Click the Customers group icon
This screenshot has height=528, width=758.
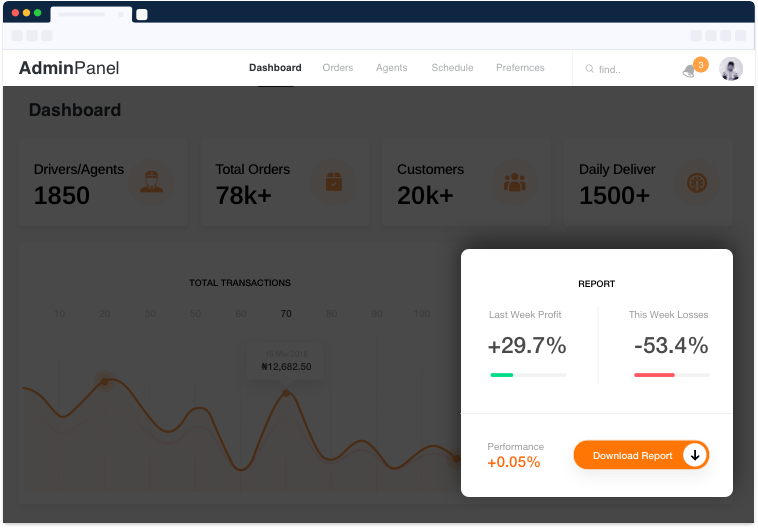tap(515, 182)
